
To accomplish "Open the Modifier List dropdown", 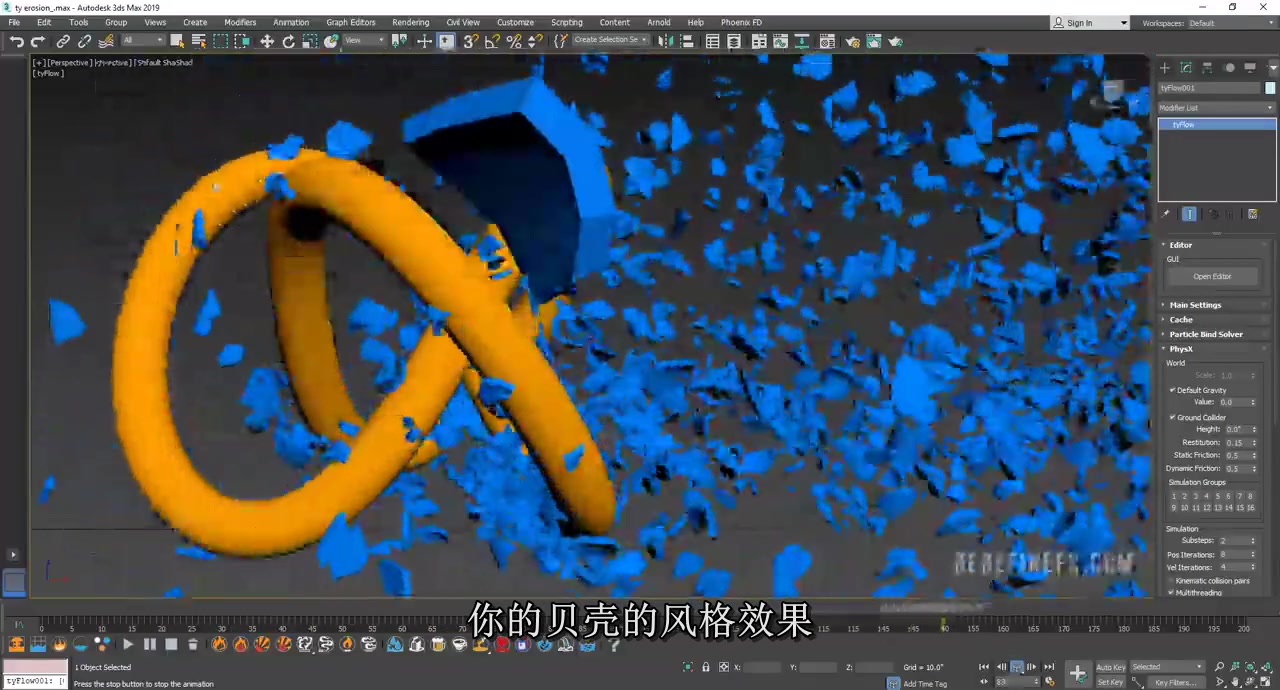I will tap(1215, 107).
